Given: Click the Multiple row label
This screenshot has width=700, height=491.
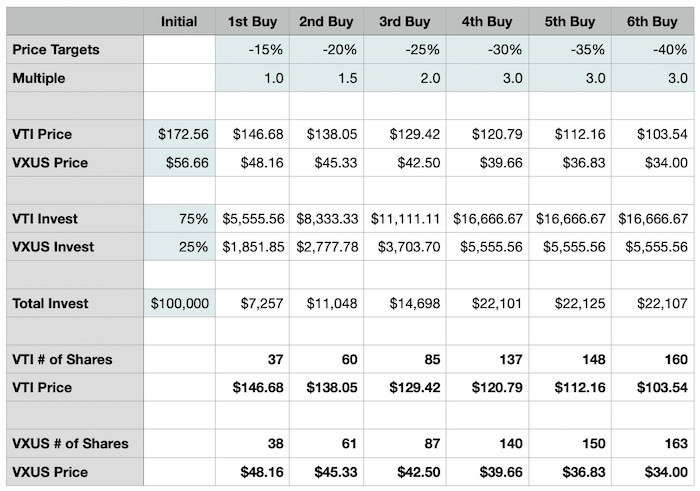Looking at the screenshot, I should tap(75, 78).
